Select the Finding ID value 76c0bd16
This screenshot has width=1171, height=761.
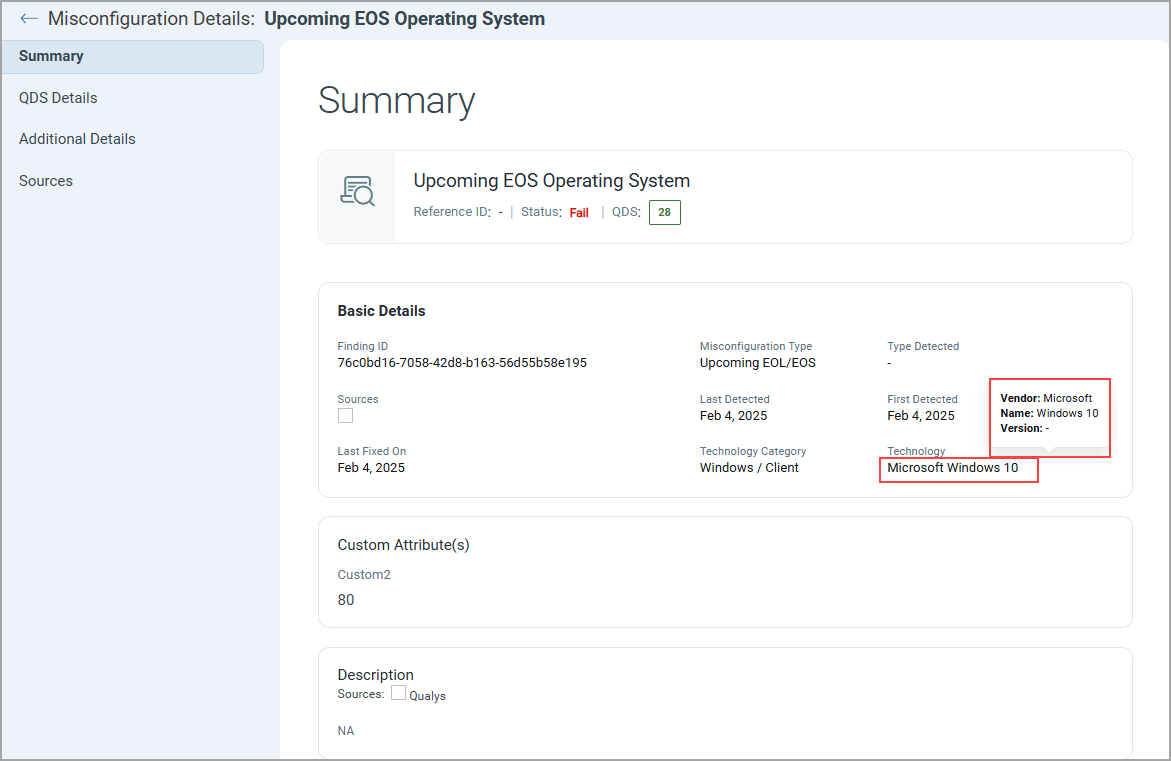[462, 363]
